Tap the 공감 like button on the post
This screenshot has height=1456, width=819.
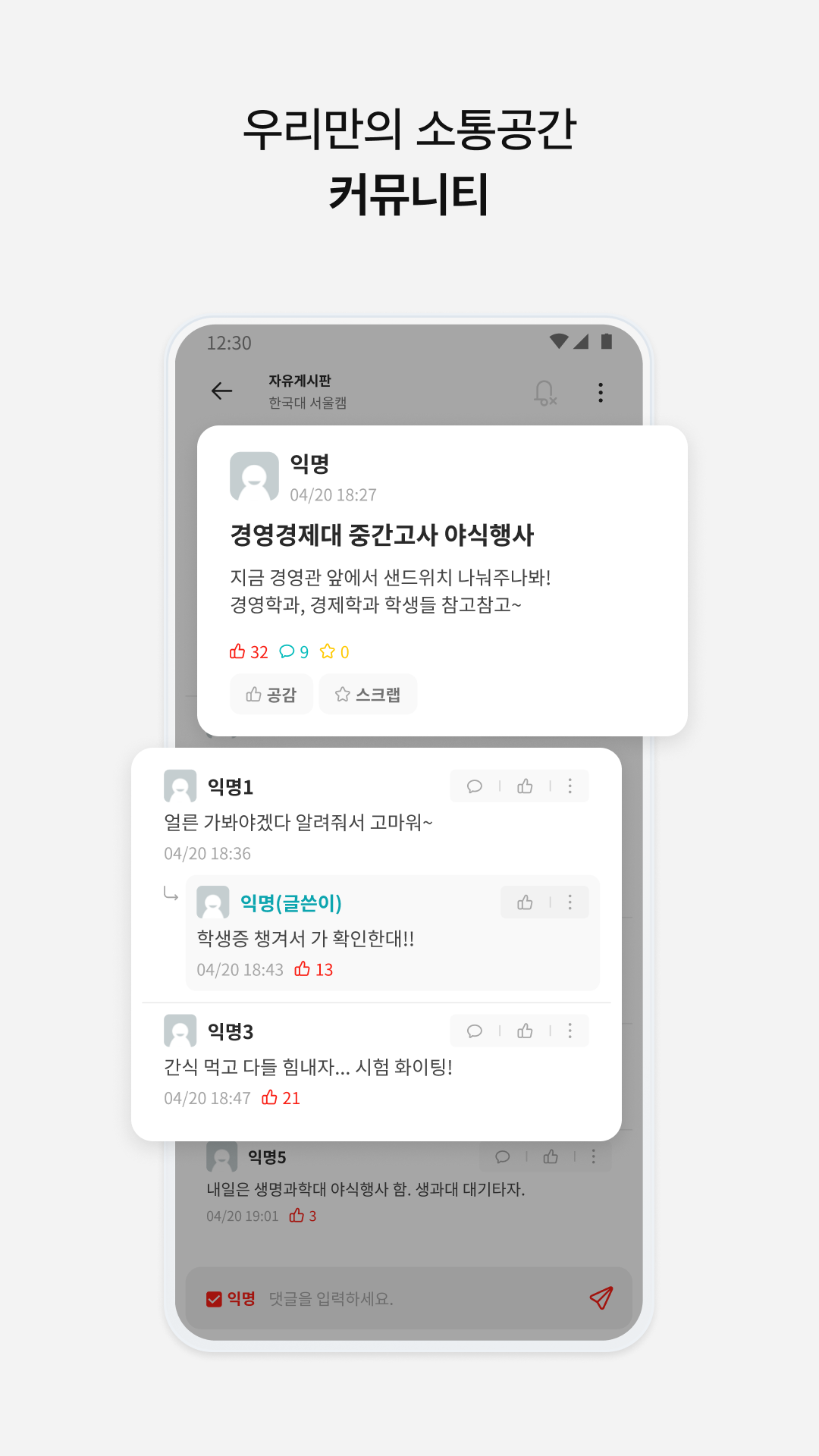271,694
